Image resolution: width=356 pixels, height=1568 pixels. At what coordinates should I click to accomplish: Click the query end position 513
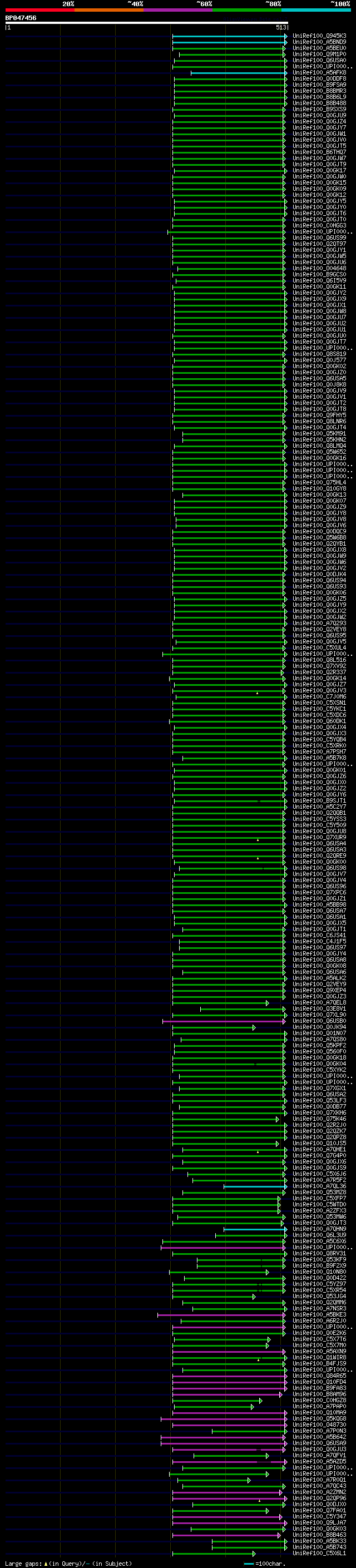280,27
